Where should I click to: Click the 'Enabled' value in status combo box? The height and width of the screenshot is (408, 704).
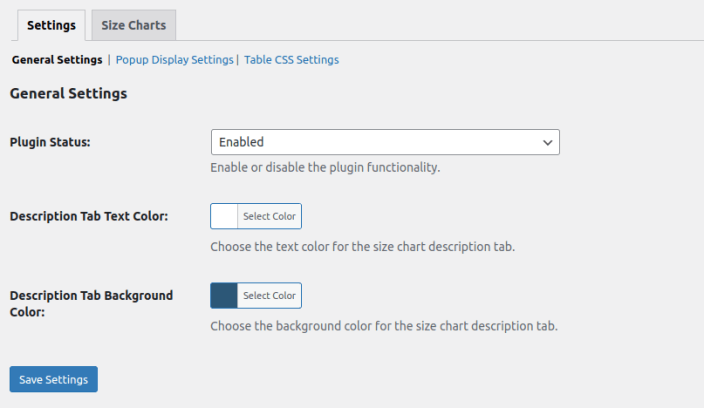tap(241, 142)
